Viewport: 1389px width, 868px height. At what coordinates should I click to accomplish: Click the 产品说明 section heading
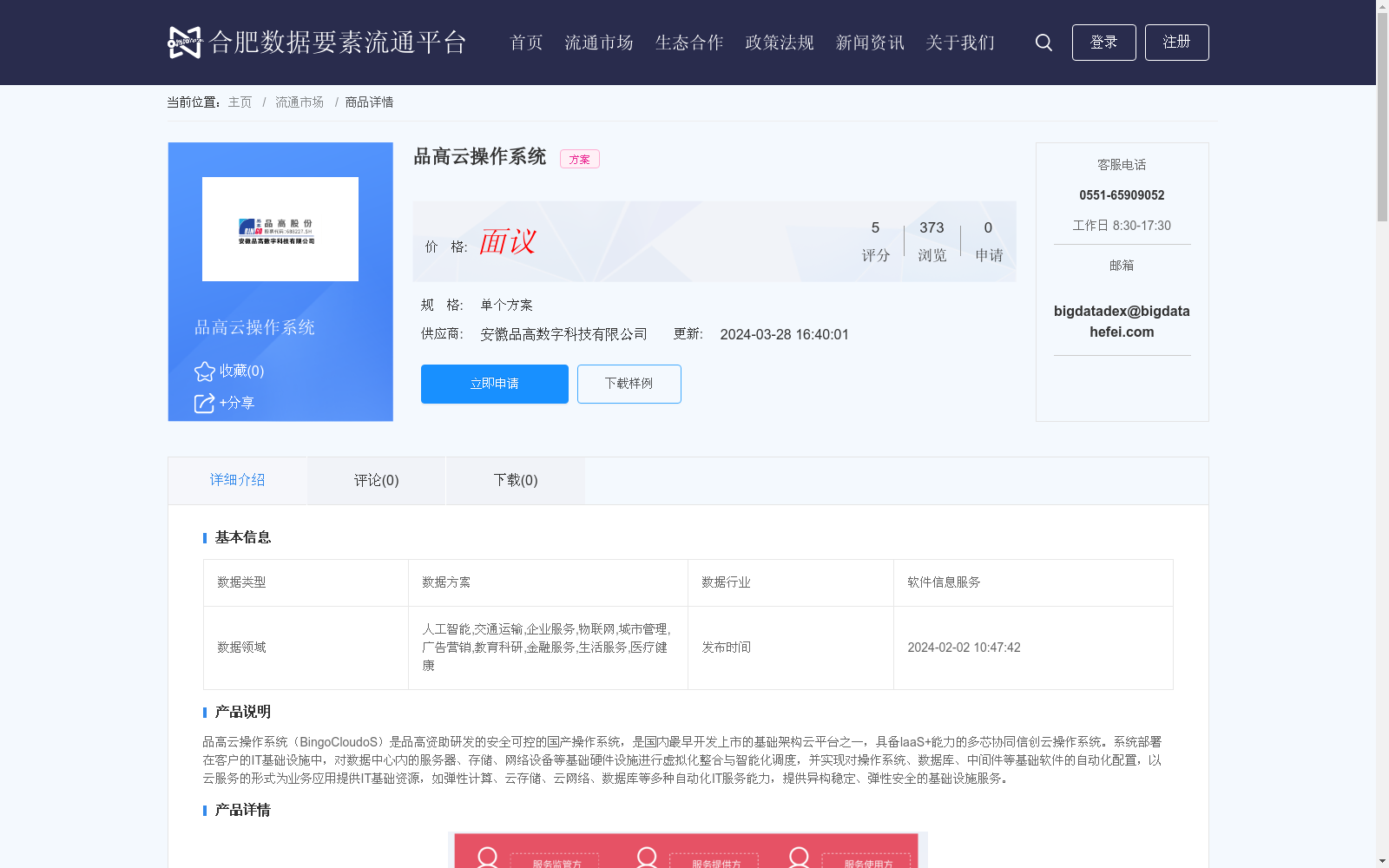click(x=243, y=712)
